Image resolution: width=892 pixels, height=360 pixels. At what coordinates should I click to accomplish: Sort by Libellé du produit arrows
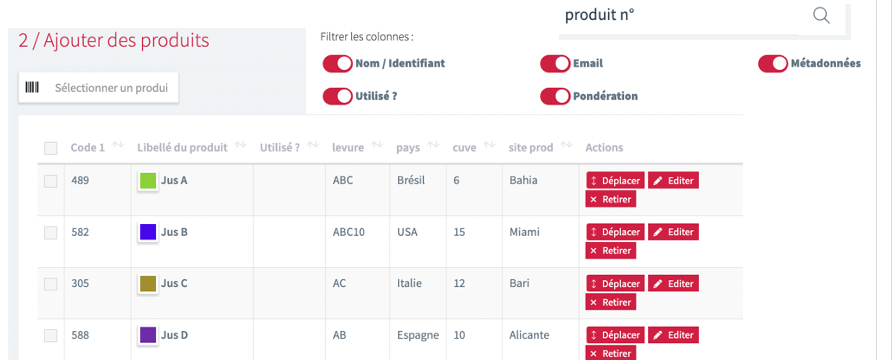pos(241,146)
